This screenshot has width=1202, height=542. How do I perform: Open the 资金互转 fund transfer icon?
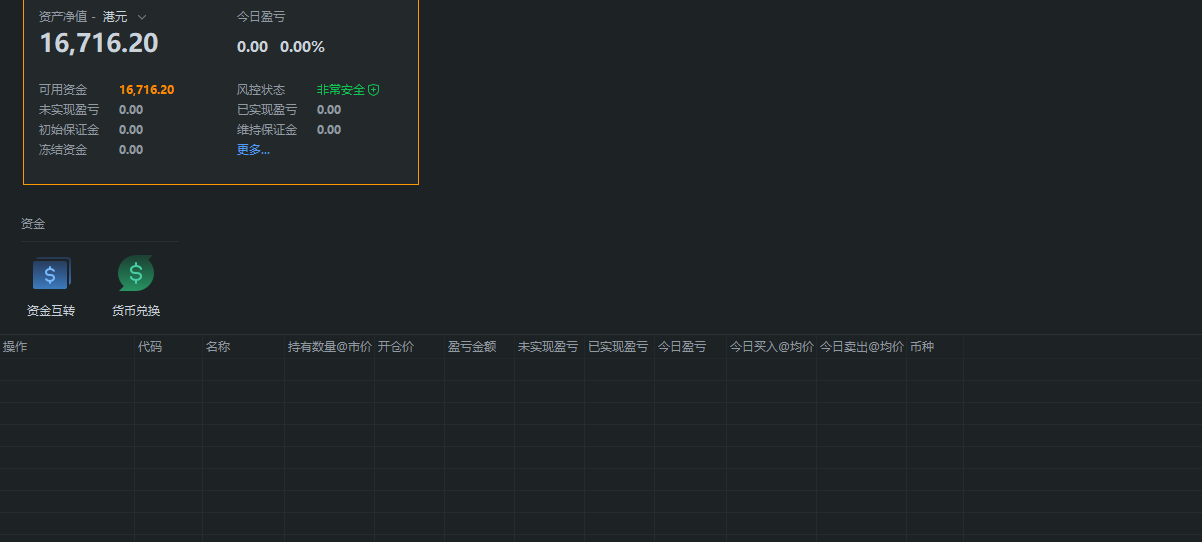point(51,274)
